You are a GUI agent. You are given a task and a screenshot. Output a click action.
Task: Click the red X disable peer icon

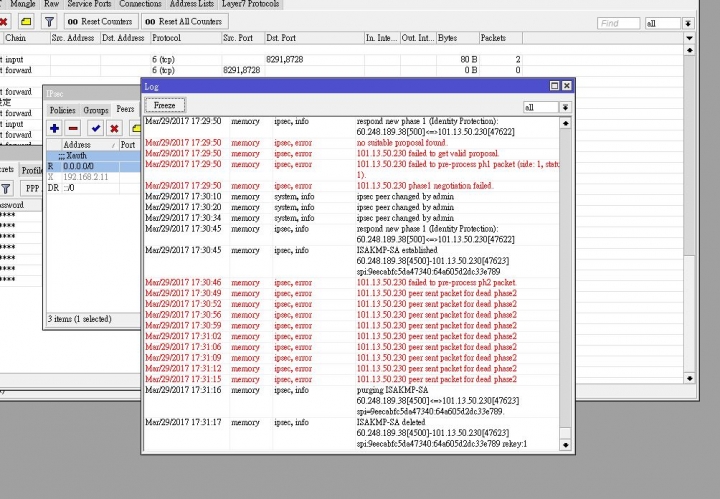point(114,128)
